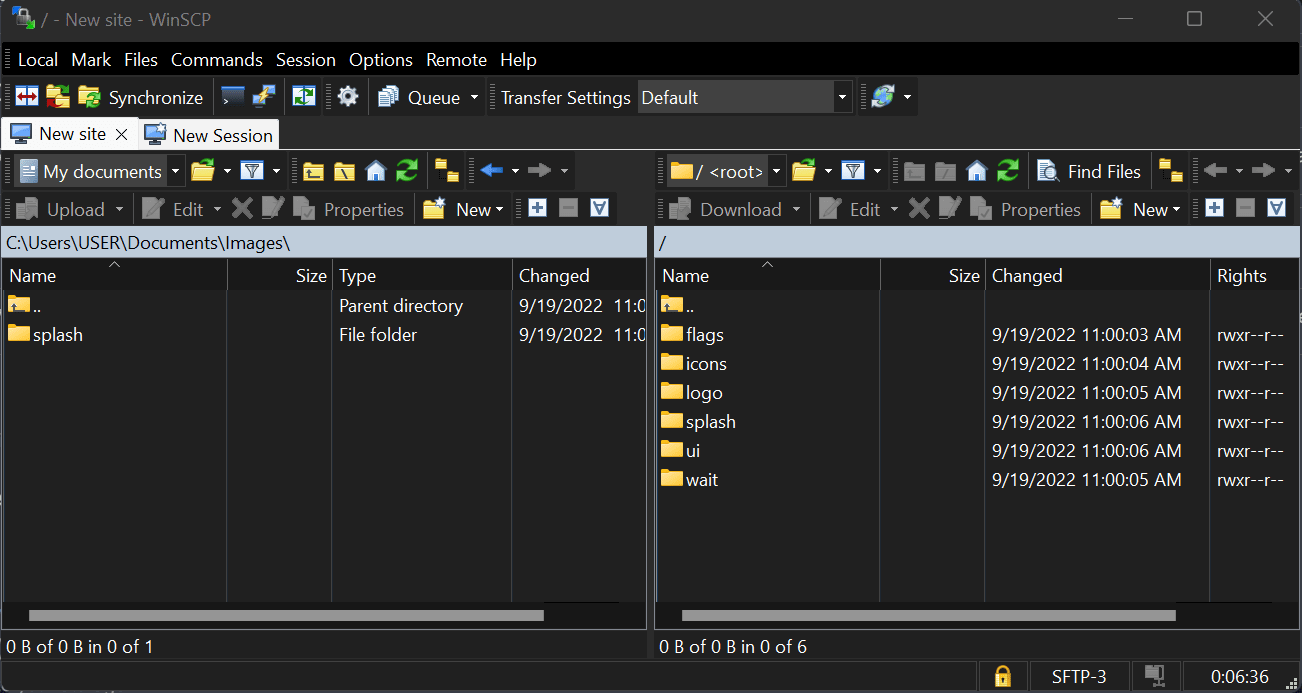The image size is (1302, 693).
Task: Toggle local directory tree icon
Action: [447, 171]
